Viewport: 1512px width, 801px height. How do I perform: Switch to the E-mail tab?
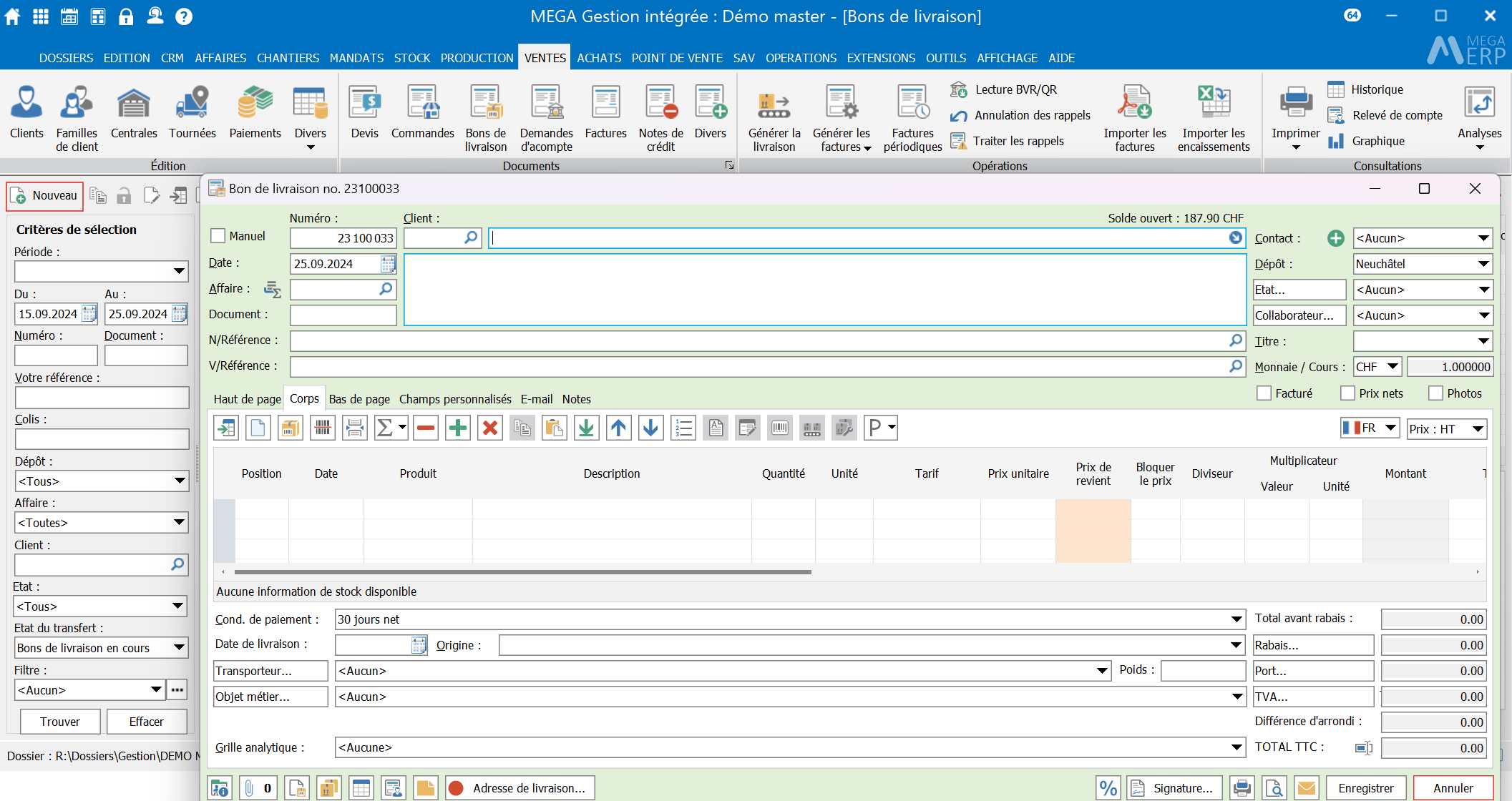click(537, 399)
